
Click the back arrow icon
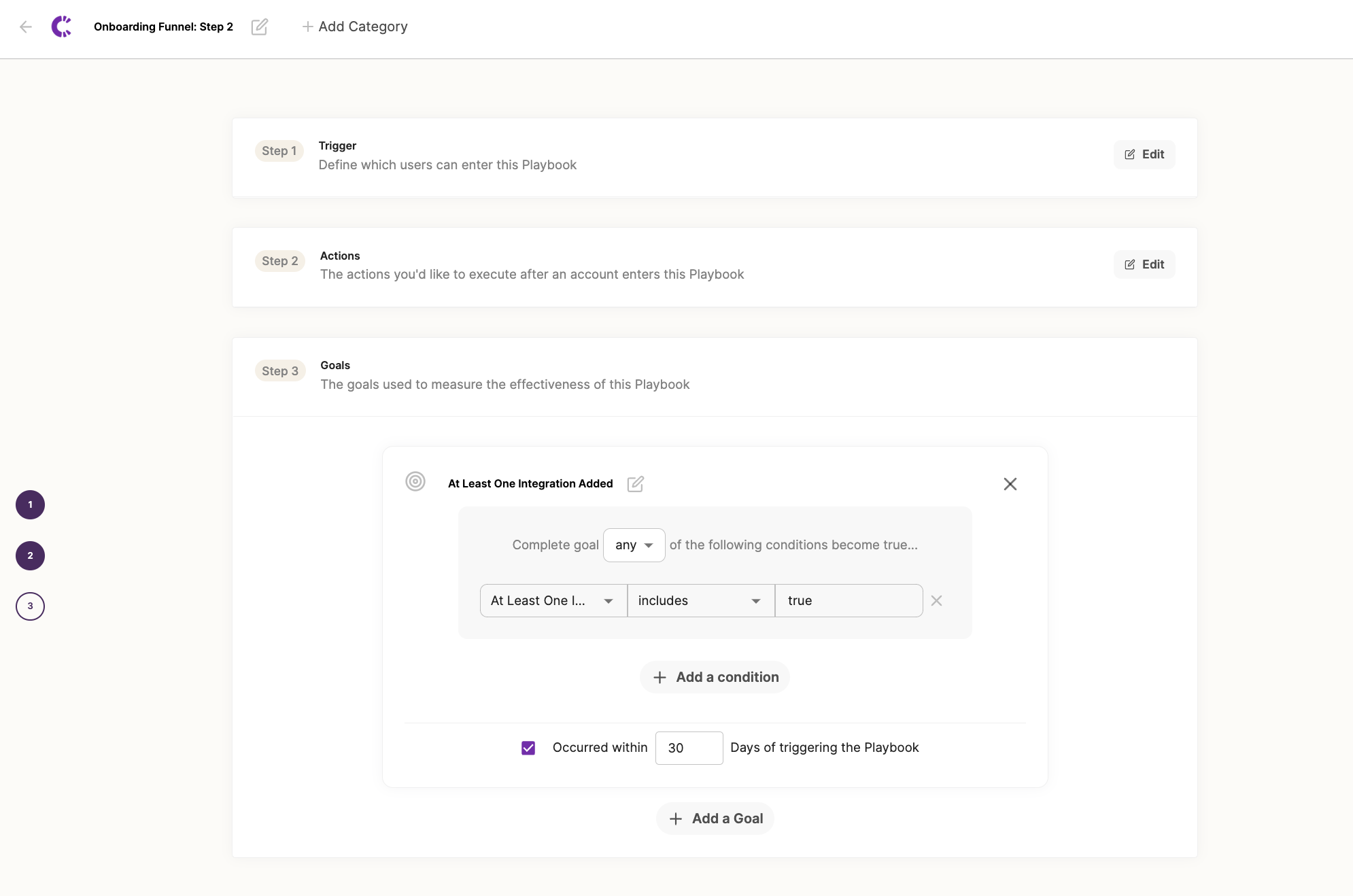click(x=26, y=27)
